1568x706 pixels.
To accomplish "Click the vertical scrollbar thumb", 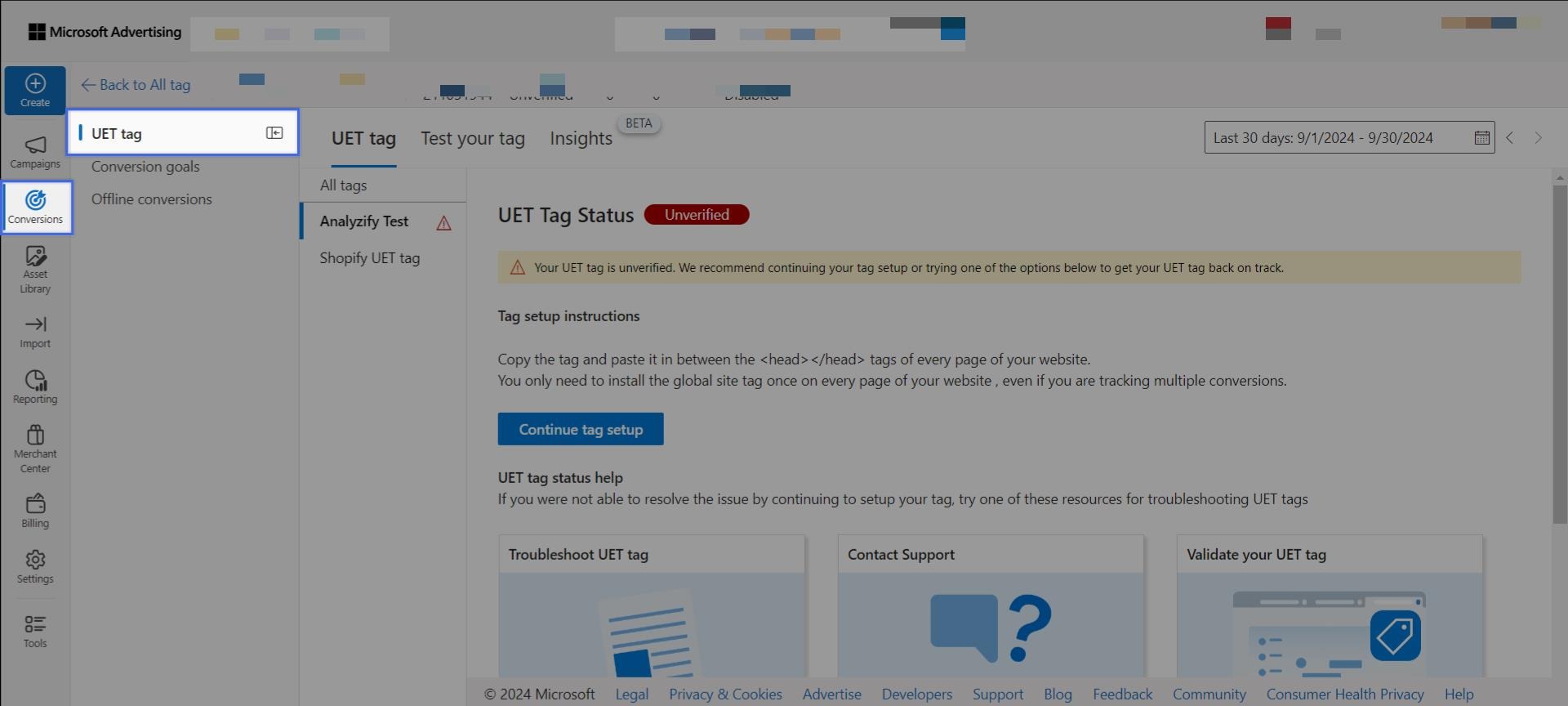I will point(1560,354).
